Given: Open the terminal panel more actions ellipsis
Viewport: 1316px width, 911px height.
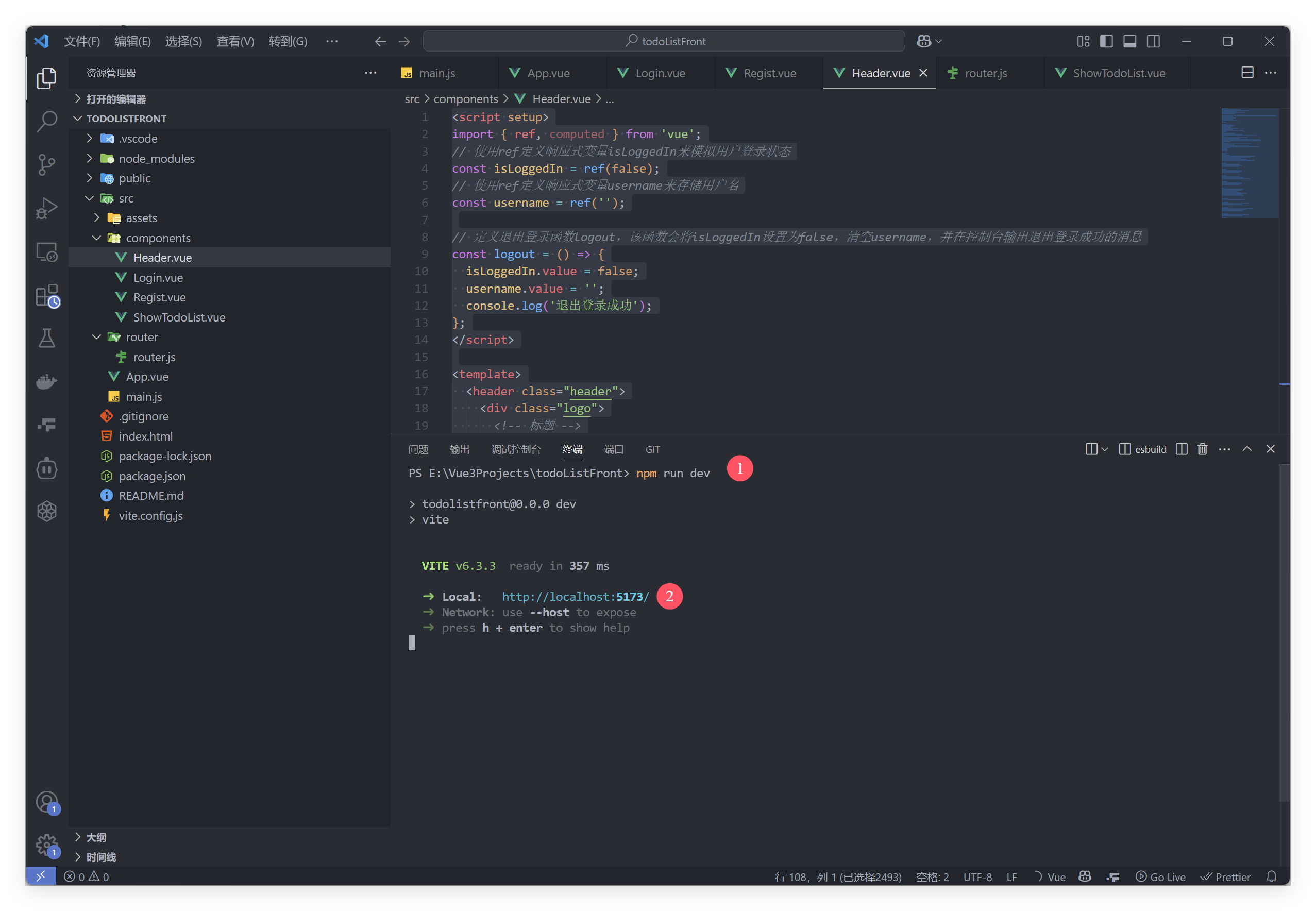Looking at the screenshot, I should click(x=1224, y=449).
